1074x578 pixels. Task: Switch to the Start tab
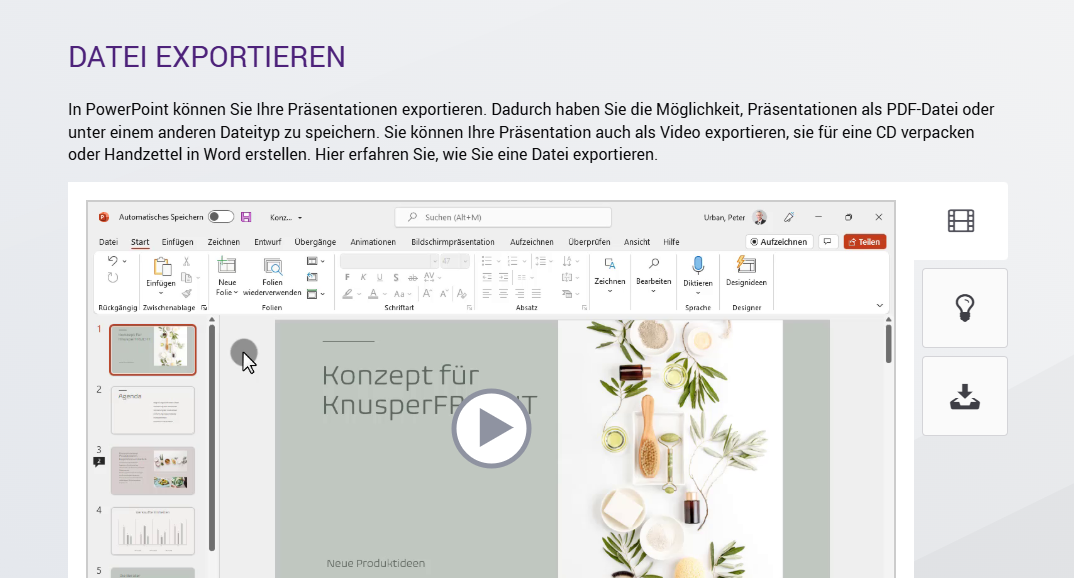tap(140, 242)
